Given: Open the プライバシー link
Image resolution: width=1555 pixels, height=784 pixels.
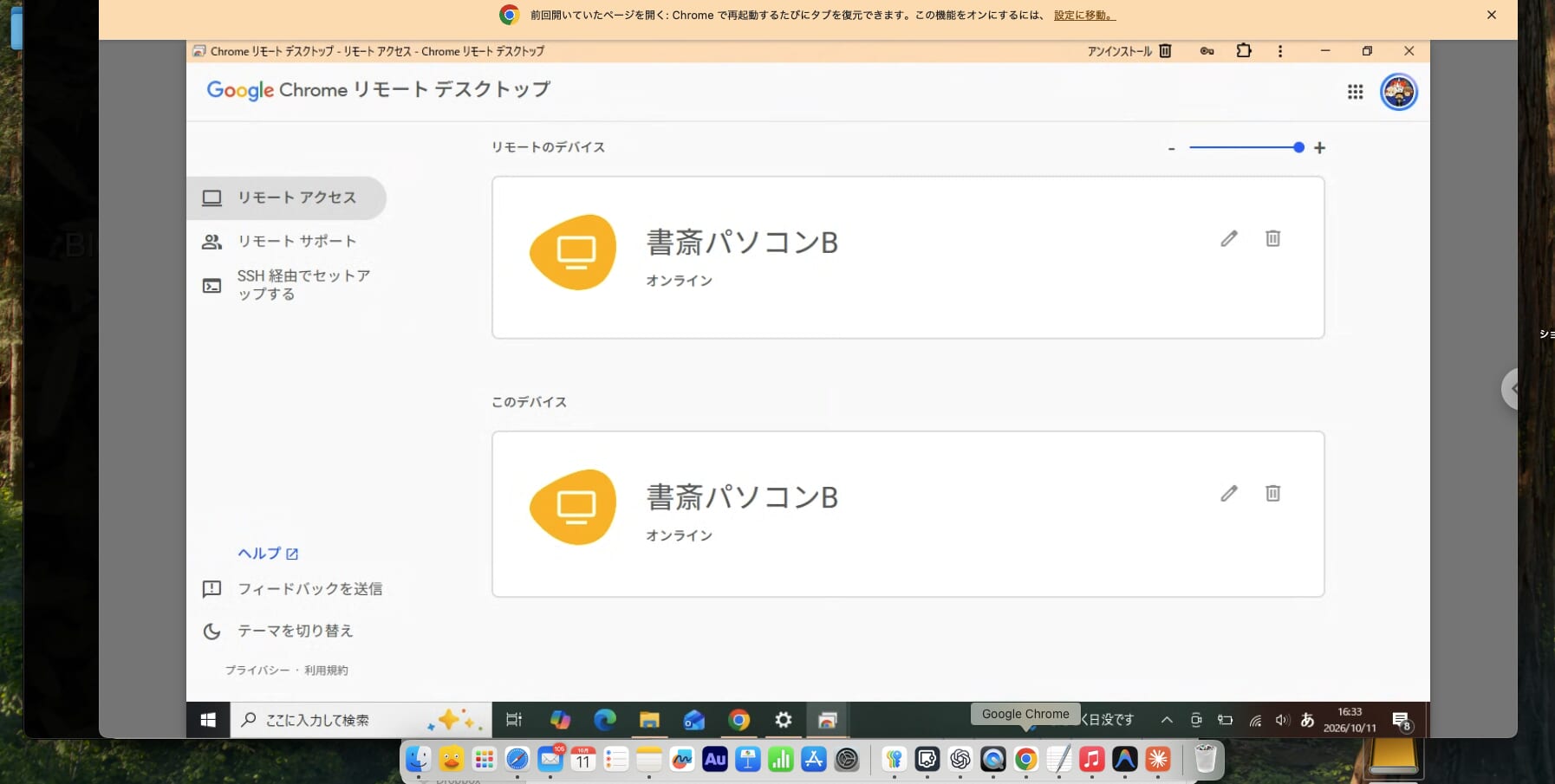Looking at the screenshot, I should coord(257,671).
